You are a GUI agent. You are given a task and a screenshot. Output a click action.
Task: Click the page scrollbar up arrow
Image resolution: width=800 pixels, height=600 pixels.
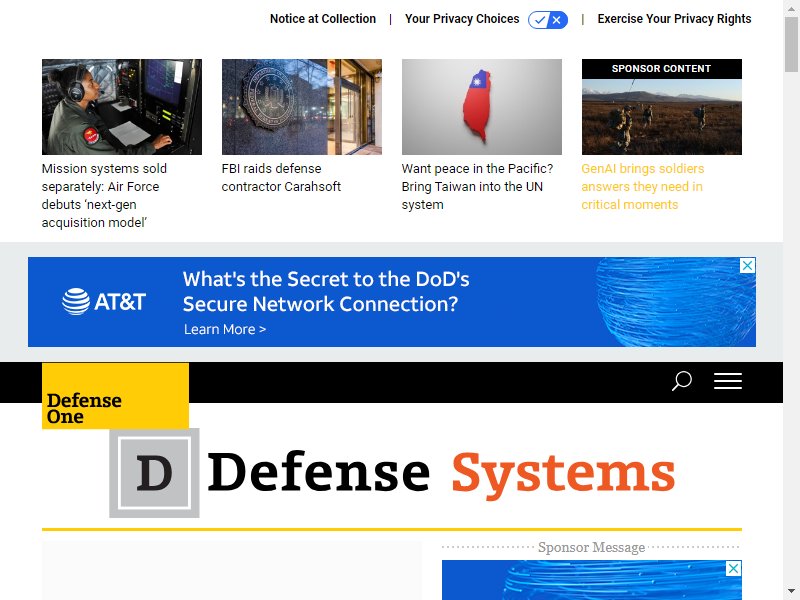(x=792, y=8)
